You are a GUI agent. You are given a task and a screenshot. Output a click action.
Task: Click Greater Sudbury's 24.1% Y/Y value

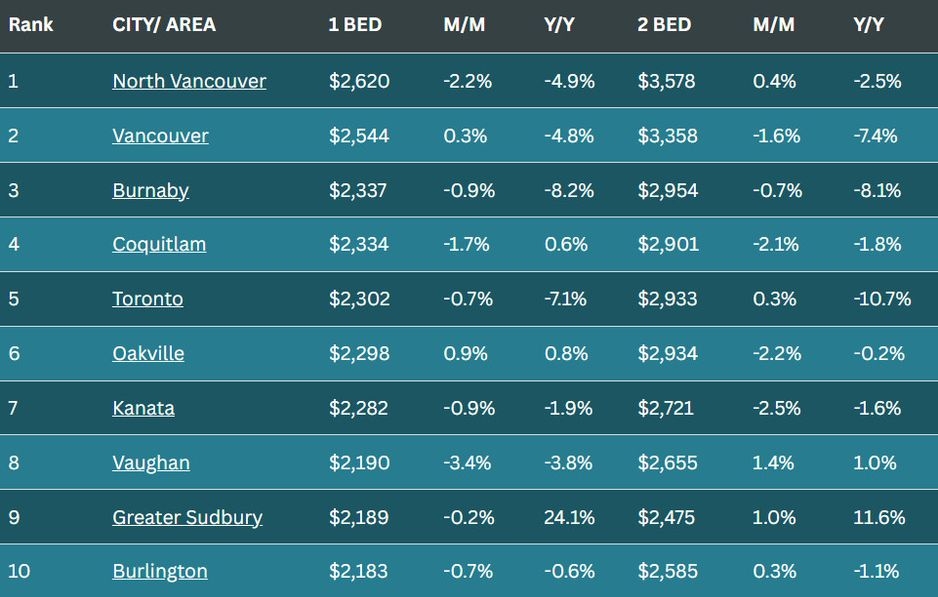[x=568, y=517]
